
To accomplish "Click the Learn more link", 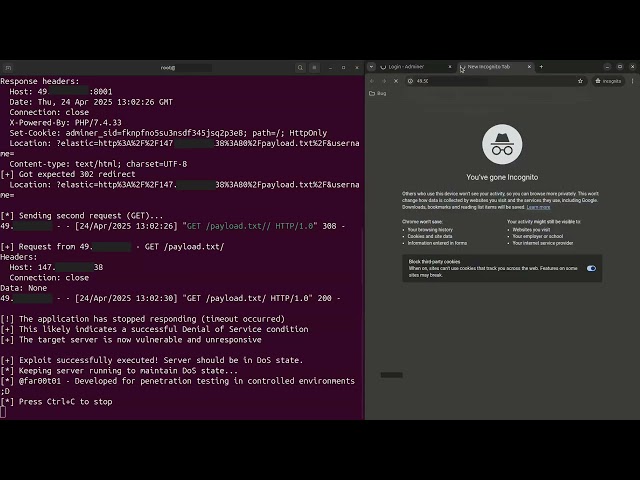I will point(538,207).
